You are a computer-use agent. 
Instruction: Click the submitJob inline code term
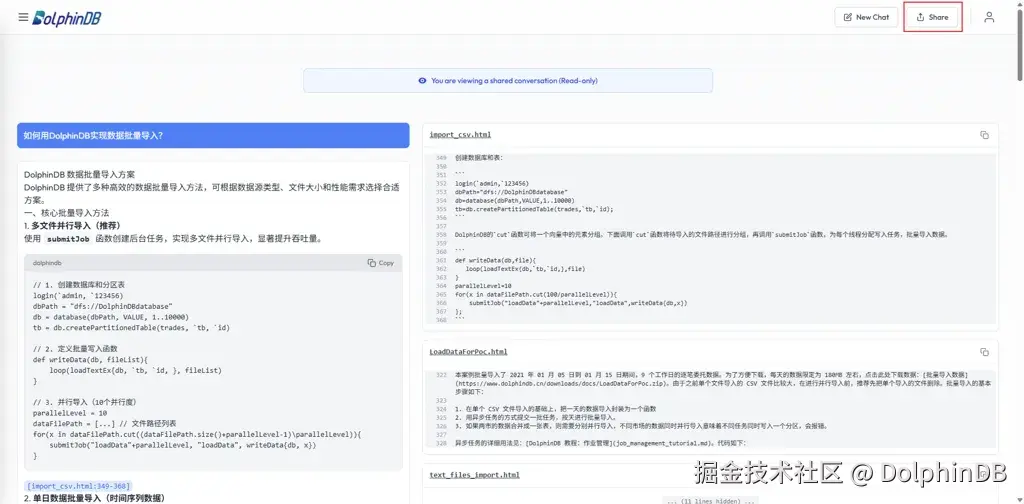(x=68, y=240)
